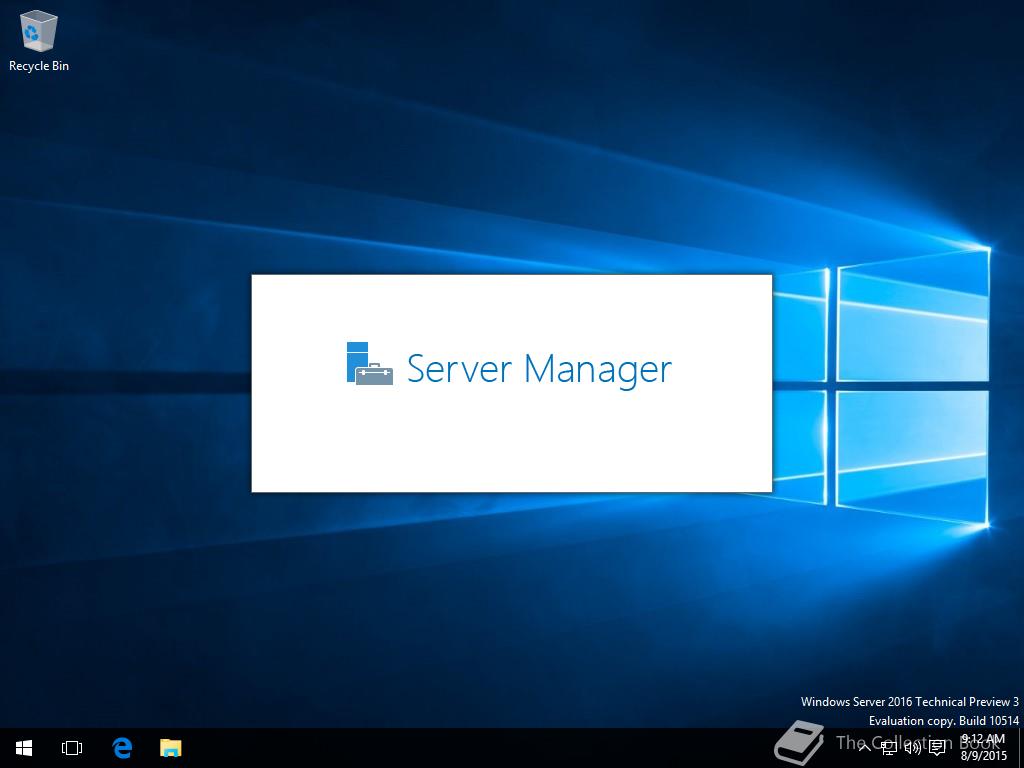1024x768 pixels.
Task: Open the Recycle Bin desktop icon
Action: tap(39, 41)
